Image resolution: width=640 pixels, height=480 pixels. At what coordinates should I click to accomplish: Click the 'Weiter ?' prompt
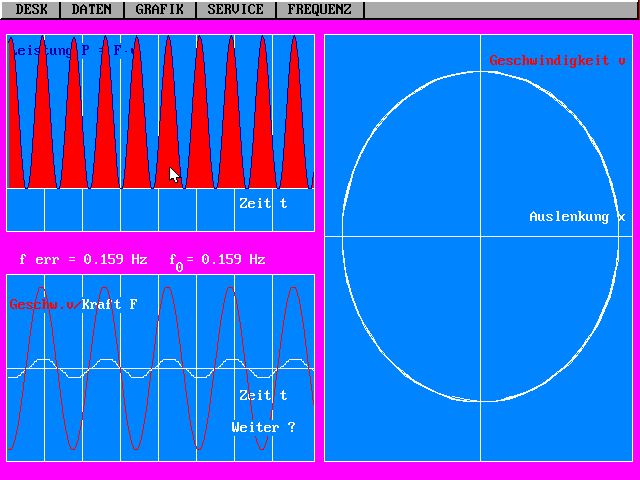pos(263,427)
